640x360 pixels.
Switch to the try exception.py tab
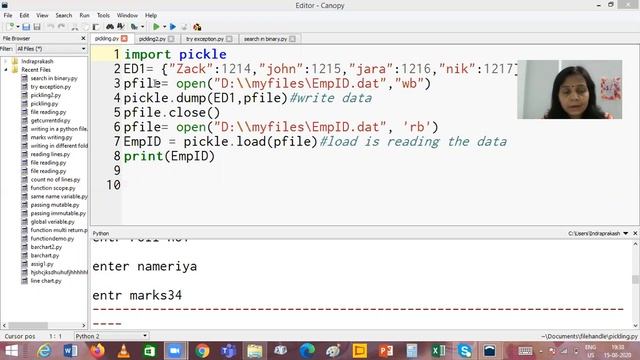pyautogui.click(x=205, y=39)
